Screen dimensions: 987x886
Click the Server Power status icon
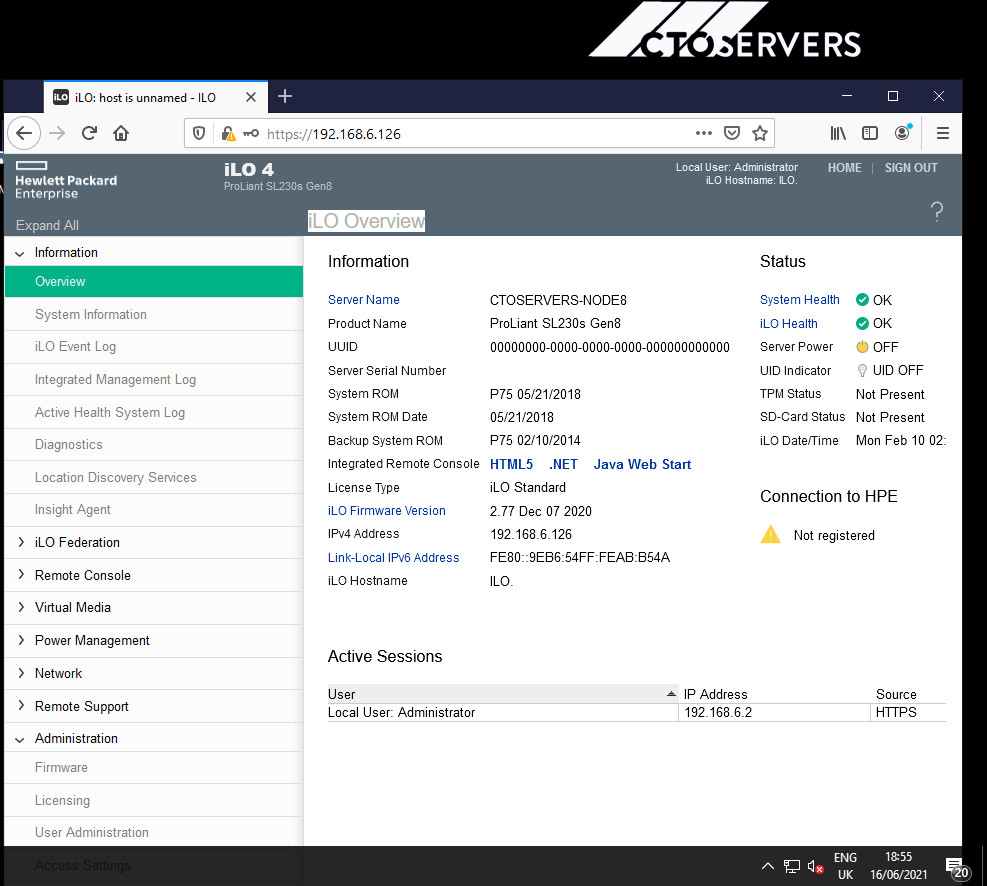click(862, 347)
